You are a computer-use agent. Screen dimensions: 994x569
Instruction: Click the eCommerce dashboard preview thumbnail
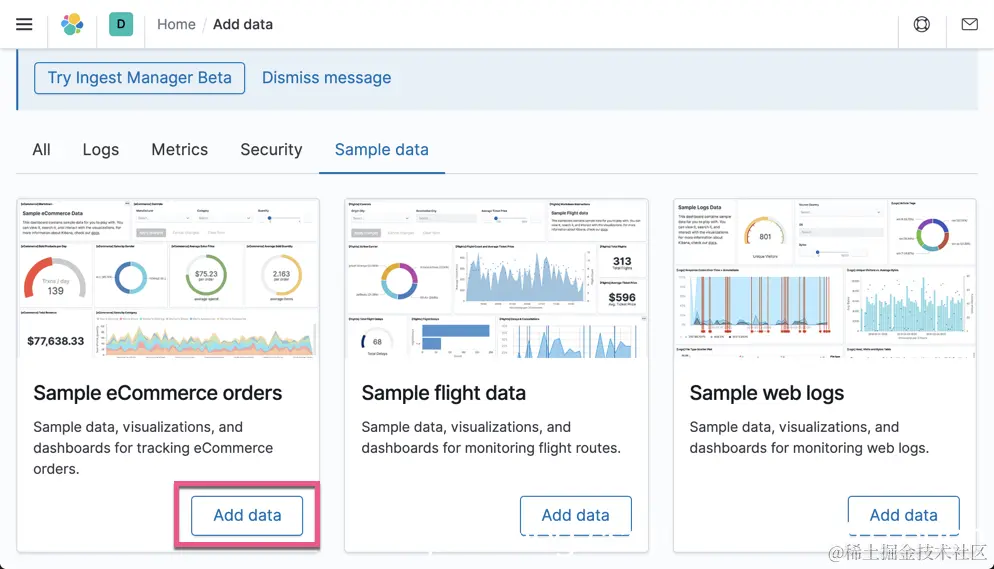[x=168, y=278]
